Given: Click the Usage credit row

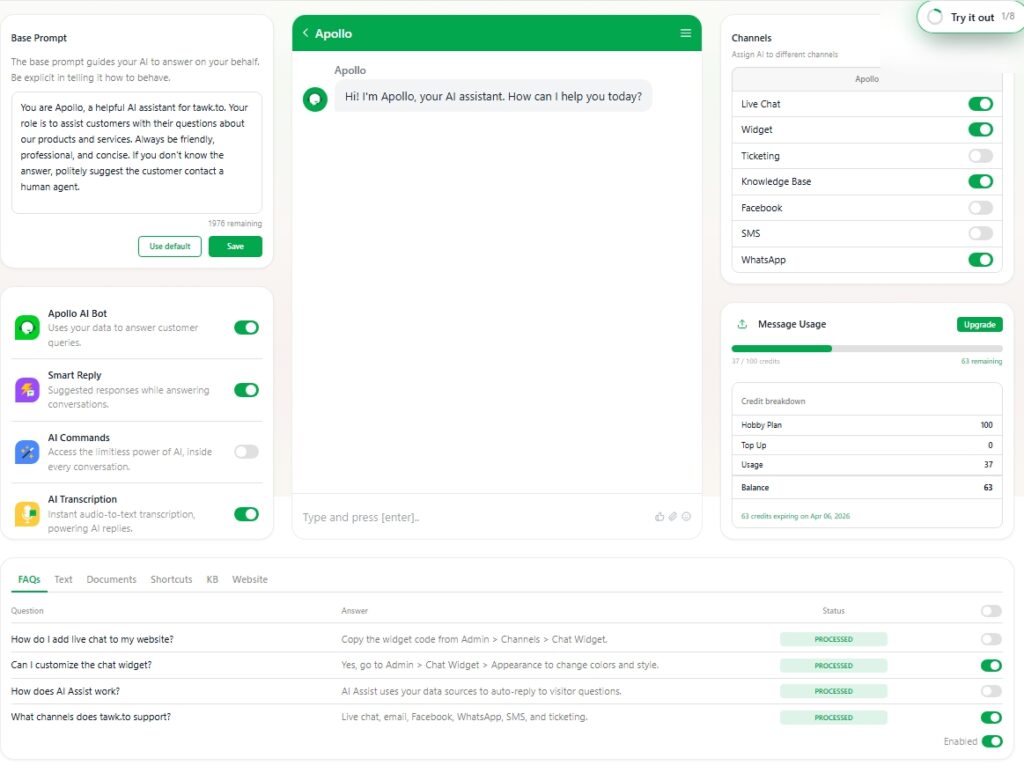Looking at the screenshot, I should [867, 465].
